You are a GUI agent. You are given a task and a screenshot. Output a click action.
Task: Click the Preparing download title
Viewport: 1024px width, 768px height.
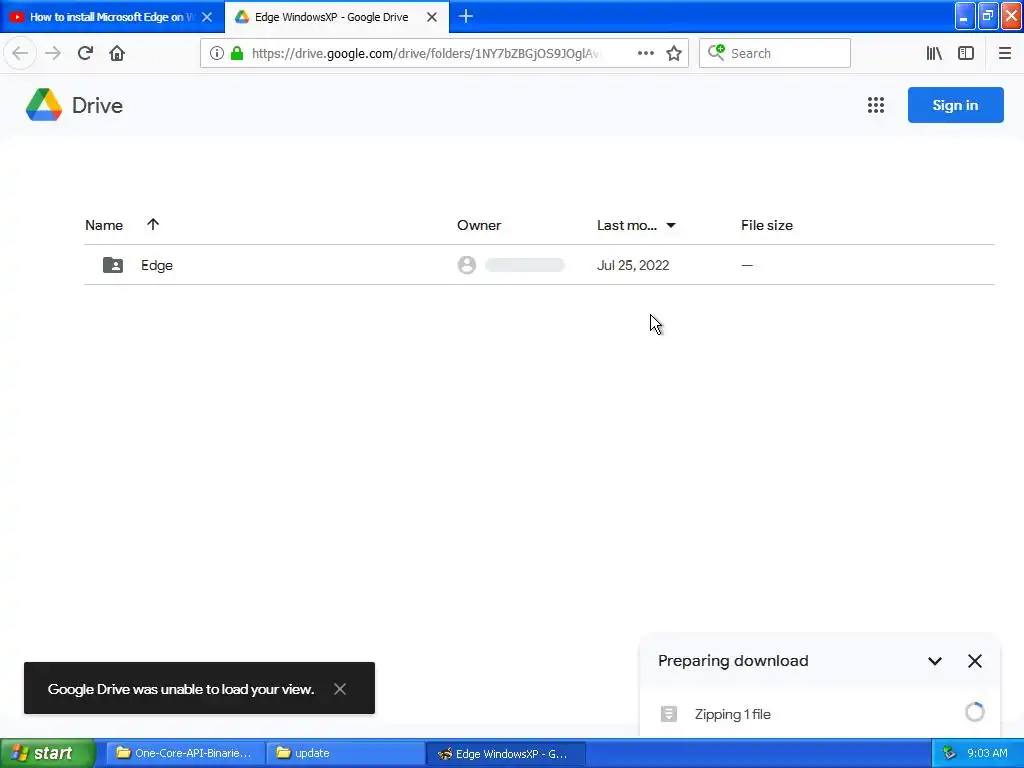click(733, 660)
